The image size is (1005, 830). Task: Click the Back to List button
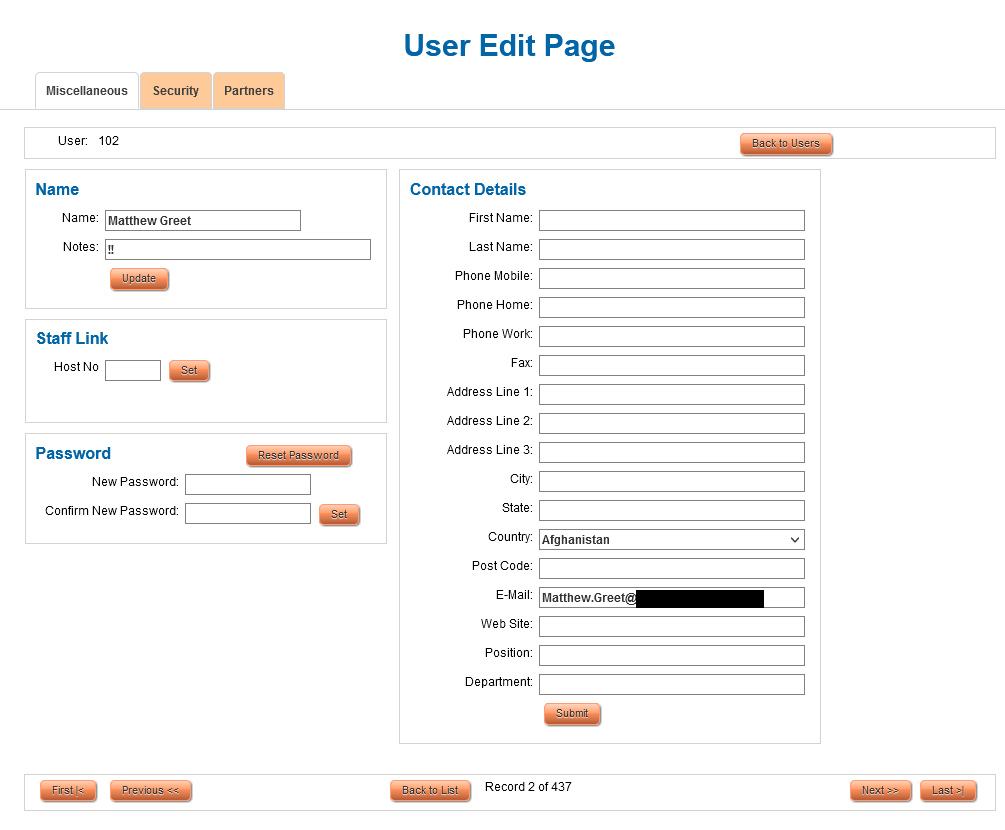430,791
